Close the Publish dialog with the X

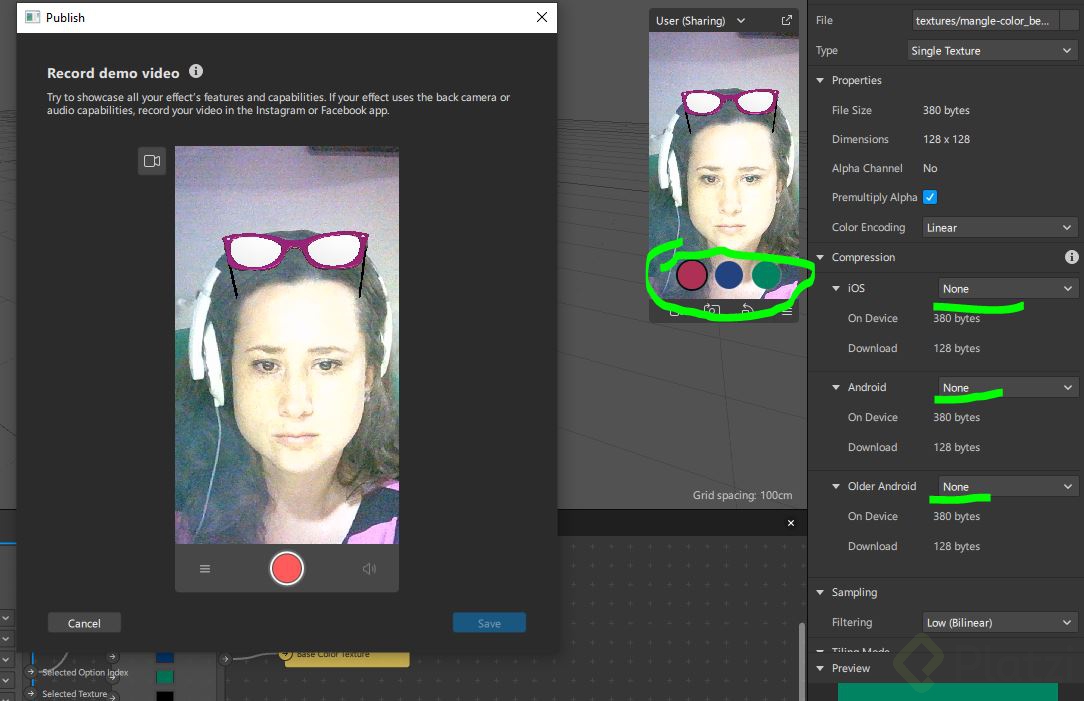pos(542,17)
